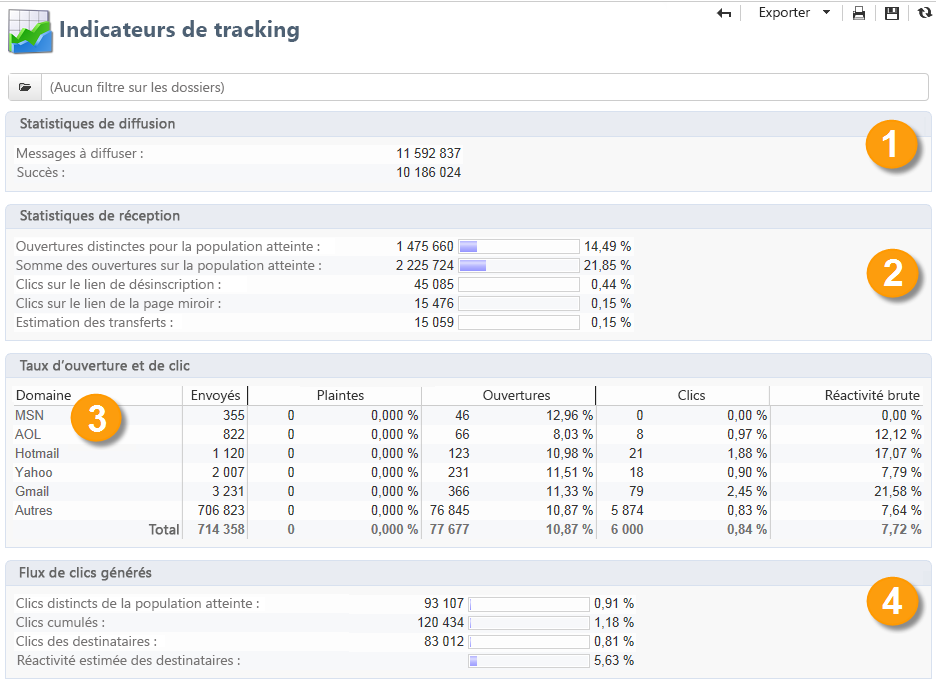Click the orange number 3 badge

(96, 419)
